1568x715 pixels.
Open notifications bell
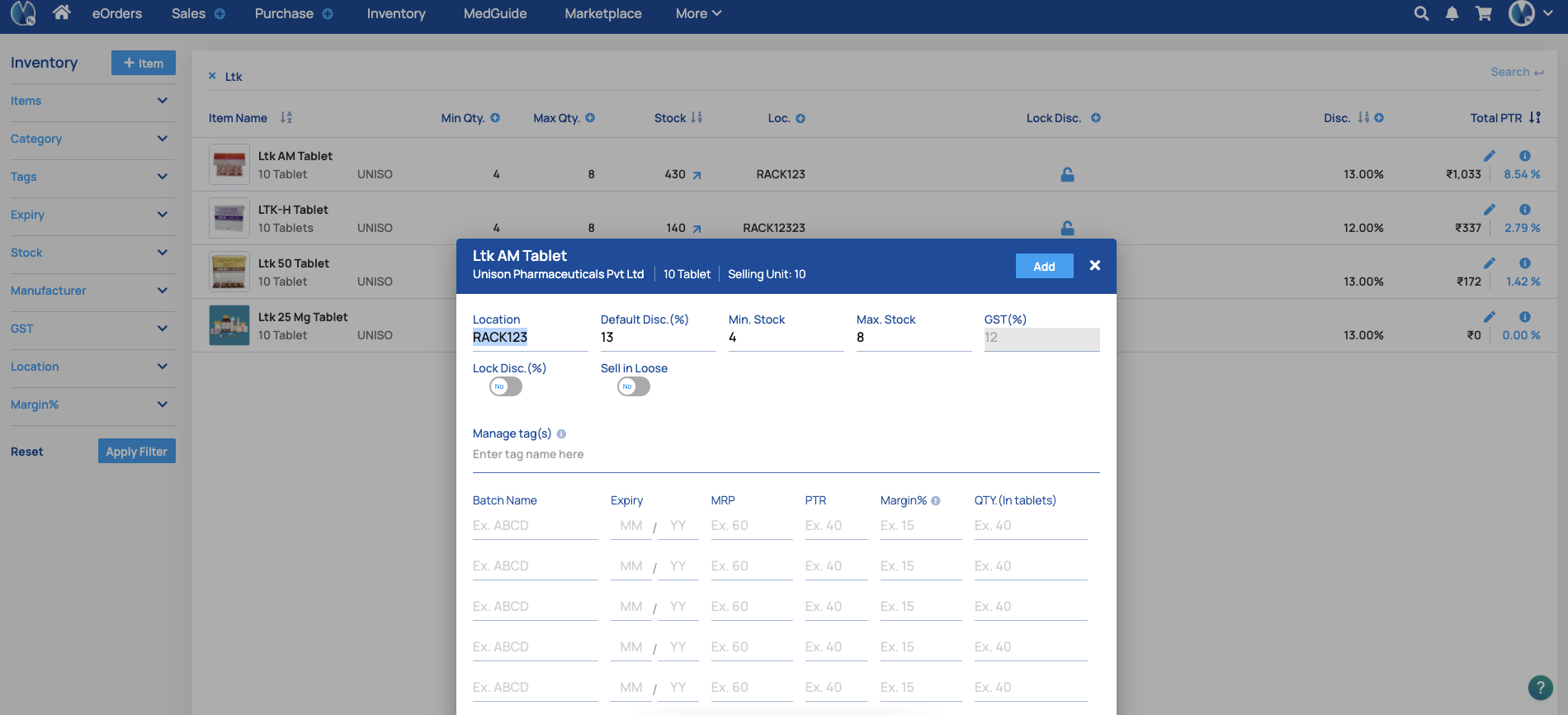(1452, 13)
